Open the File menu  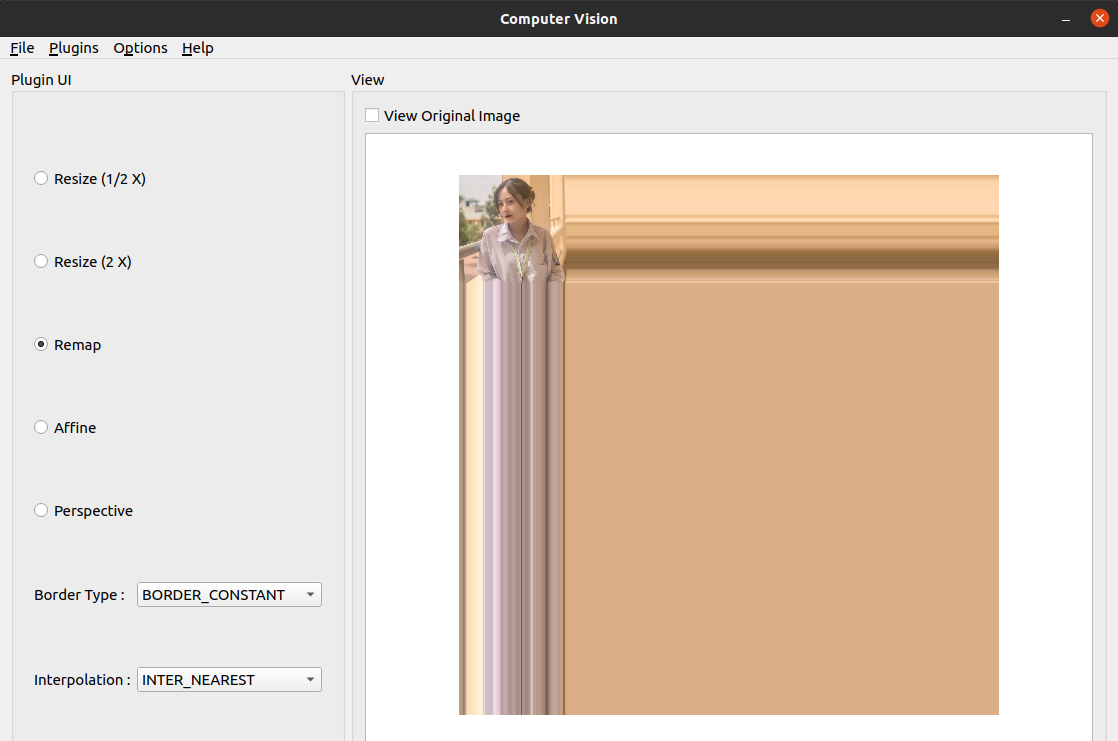click(22, 48)
